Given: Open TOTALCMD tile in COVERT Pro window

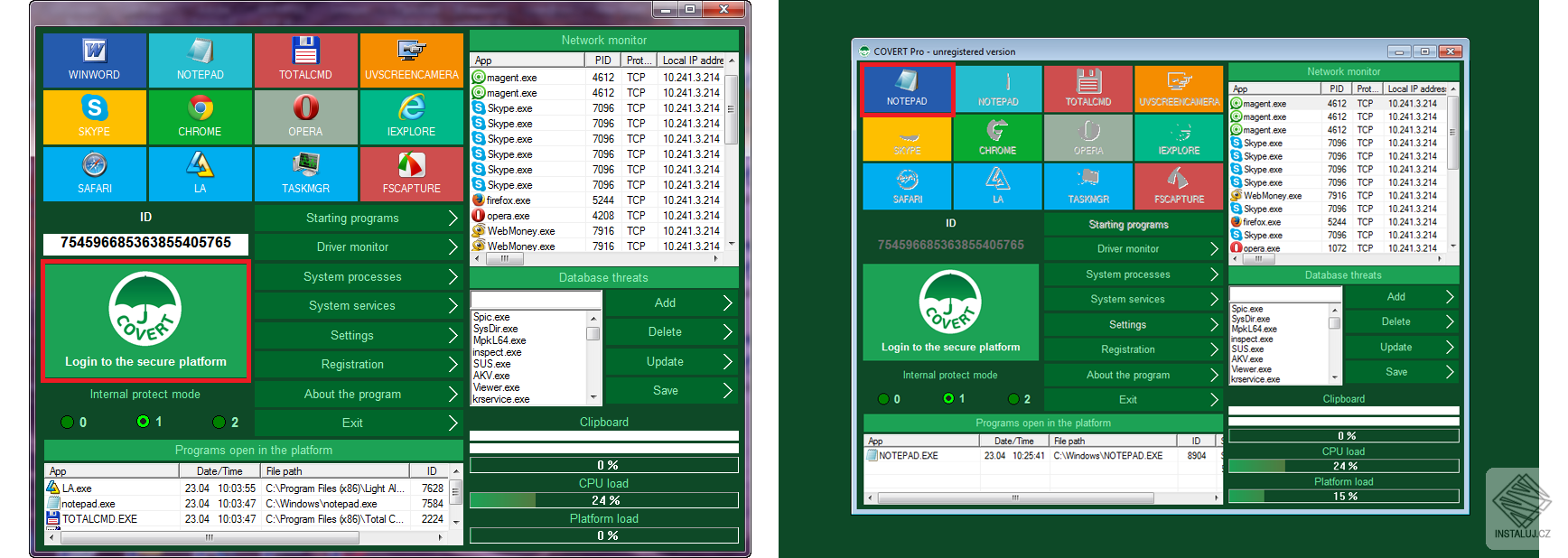Looking at the screenshot, I should pyautogui.click(x=1088, y=88).
